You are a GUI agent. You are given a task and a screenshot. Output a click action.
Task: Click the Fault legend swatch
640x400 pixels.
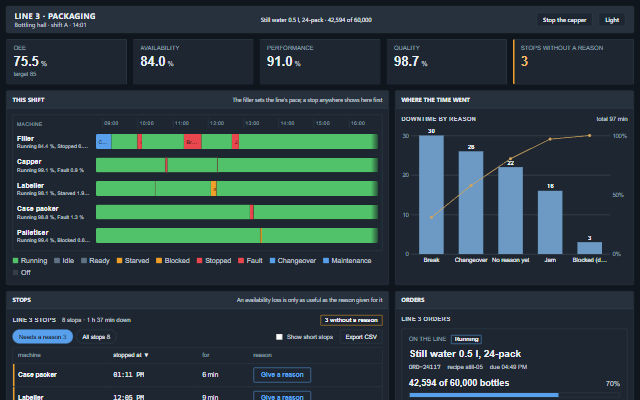click(x=241, y=261)
